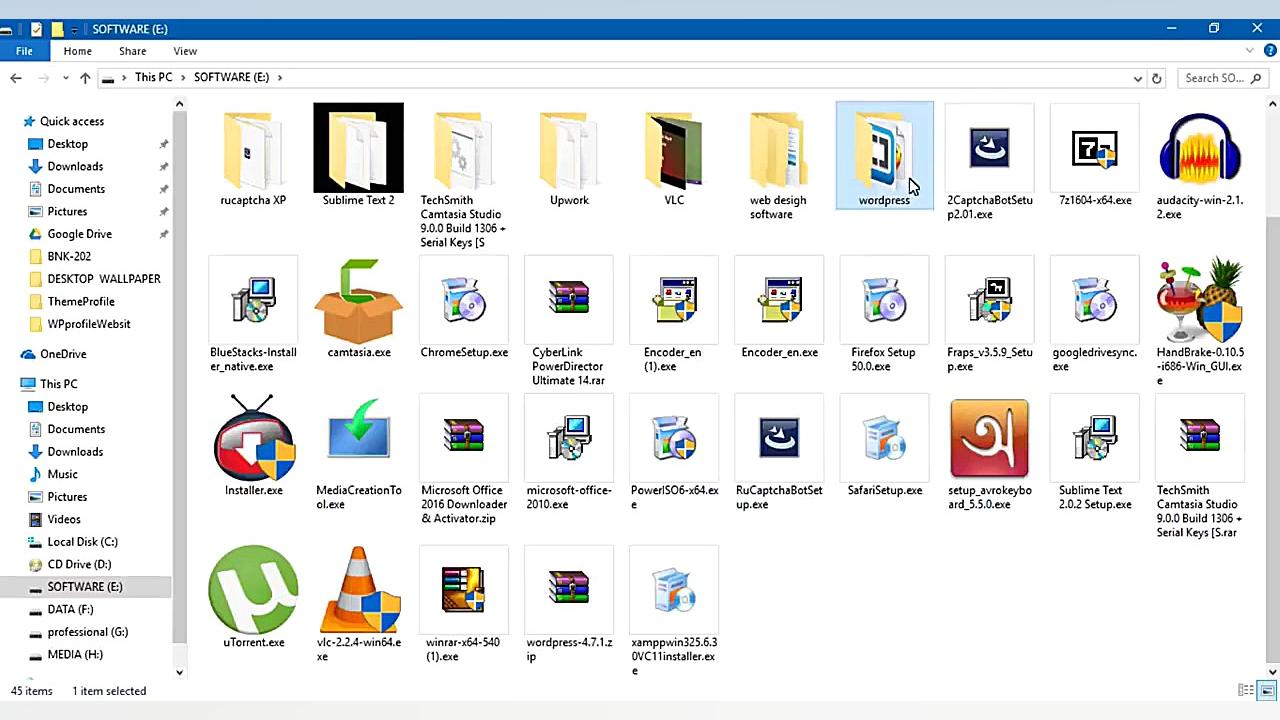Select the rucaptcha XP folder
The width and height of the screenshot is (1280, 720).
click(253, 156)
